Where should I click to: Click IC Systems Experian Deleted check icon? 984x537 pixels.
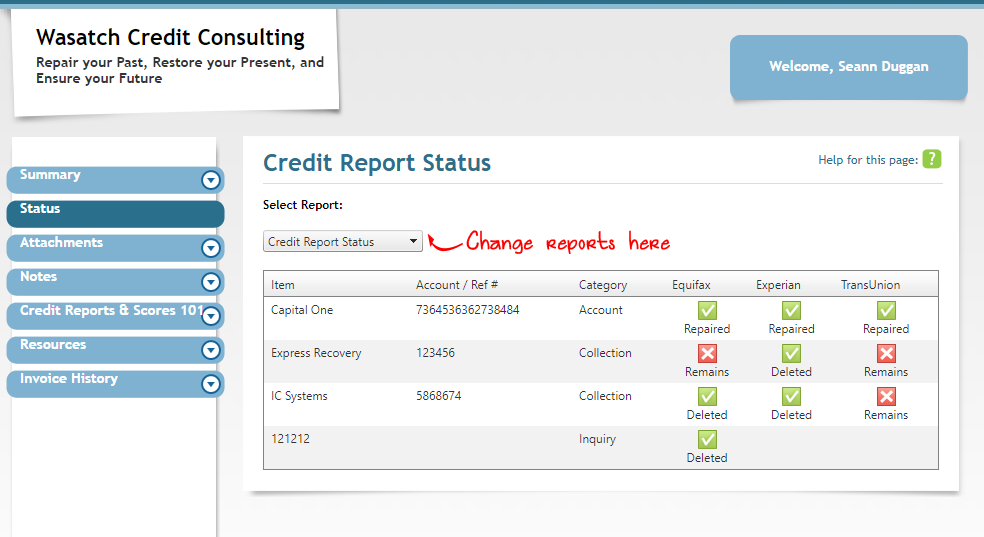pos(791,396)
